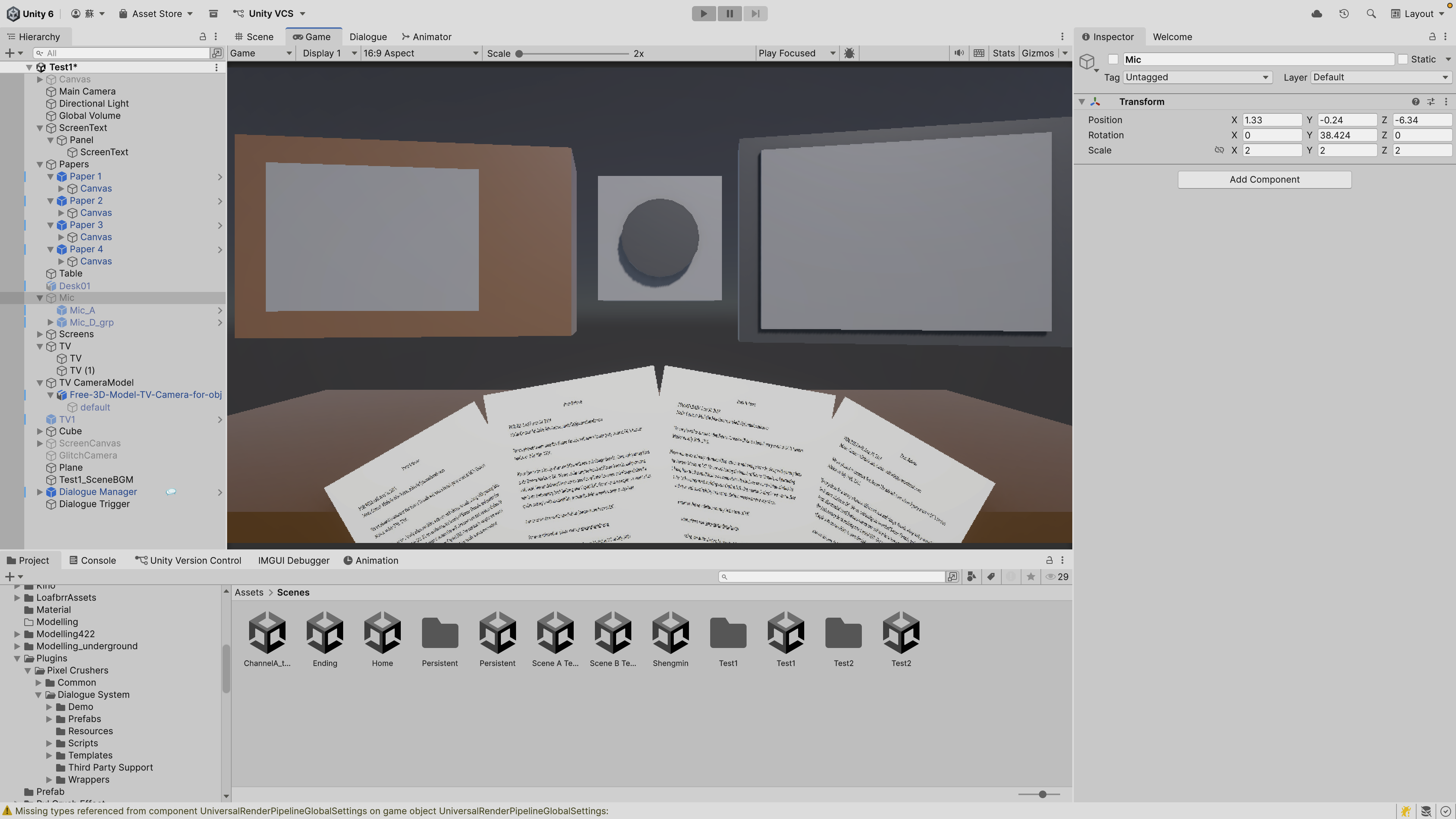Open Transform component help icon
The width and height of the screenshot is (1456, 819).
tap(1415, 102)
